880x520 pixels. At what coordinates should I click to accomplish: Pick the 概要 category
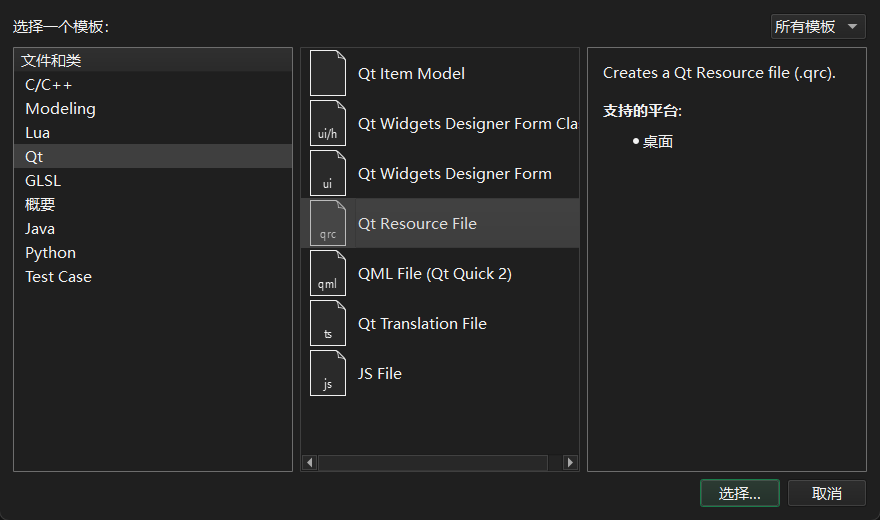click(153, 205)
